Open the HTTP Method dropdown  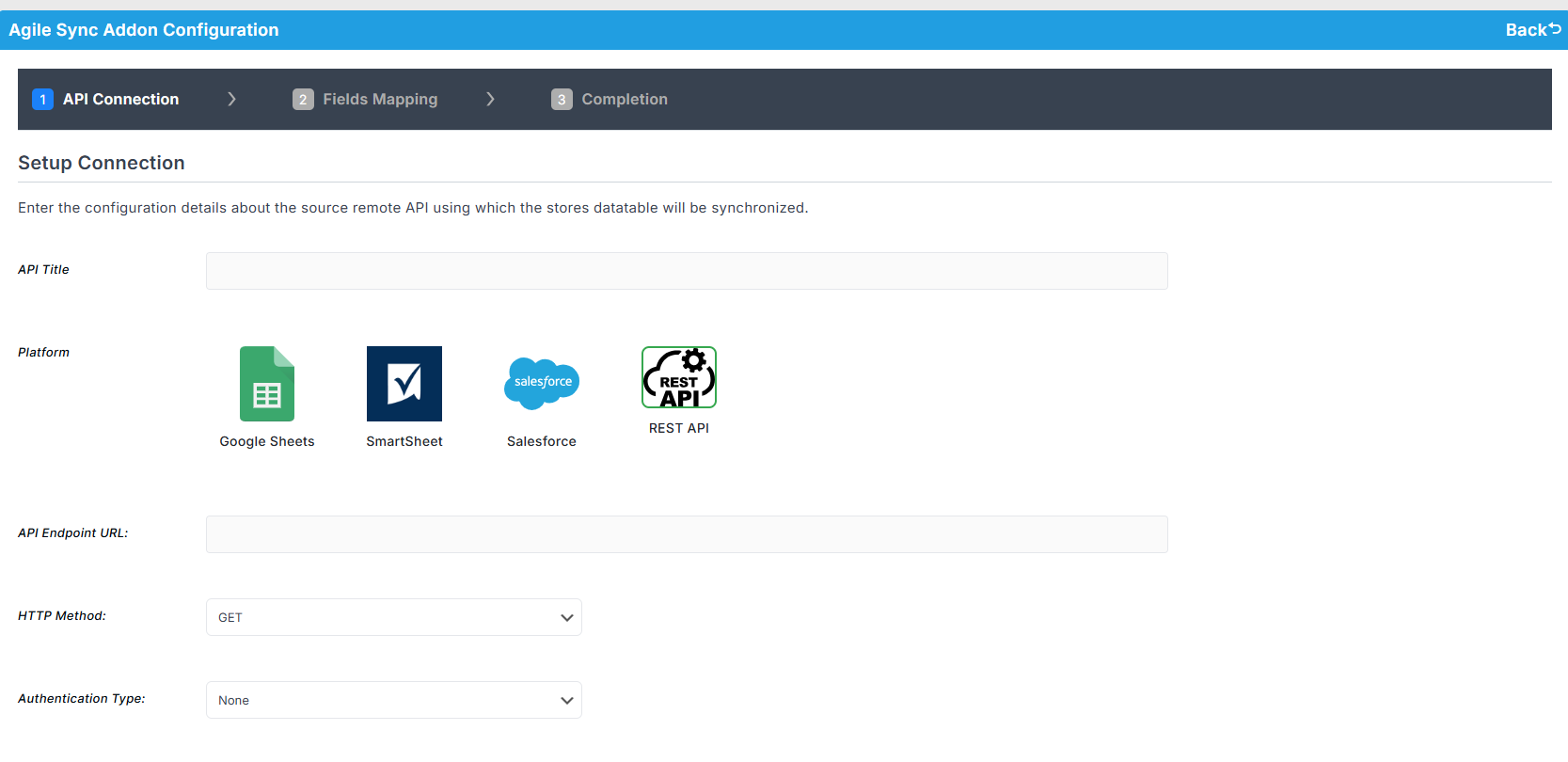click(393, 617)
